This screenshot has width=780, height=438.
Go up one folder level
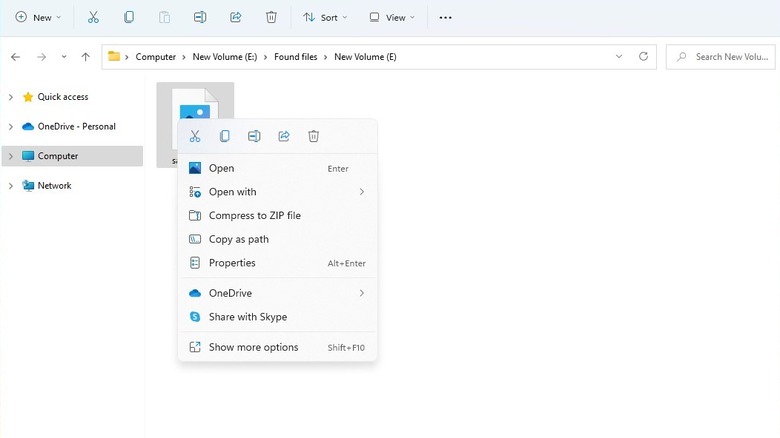pyautogui.click(x=85, y=57)
